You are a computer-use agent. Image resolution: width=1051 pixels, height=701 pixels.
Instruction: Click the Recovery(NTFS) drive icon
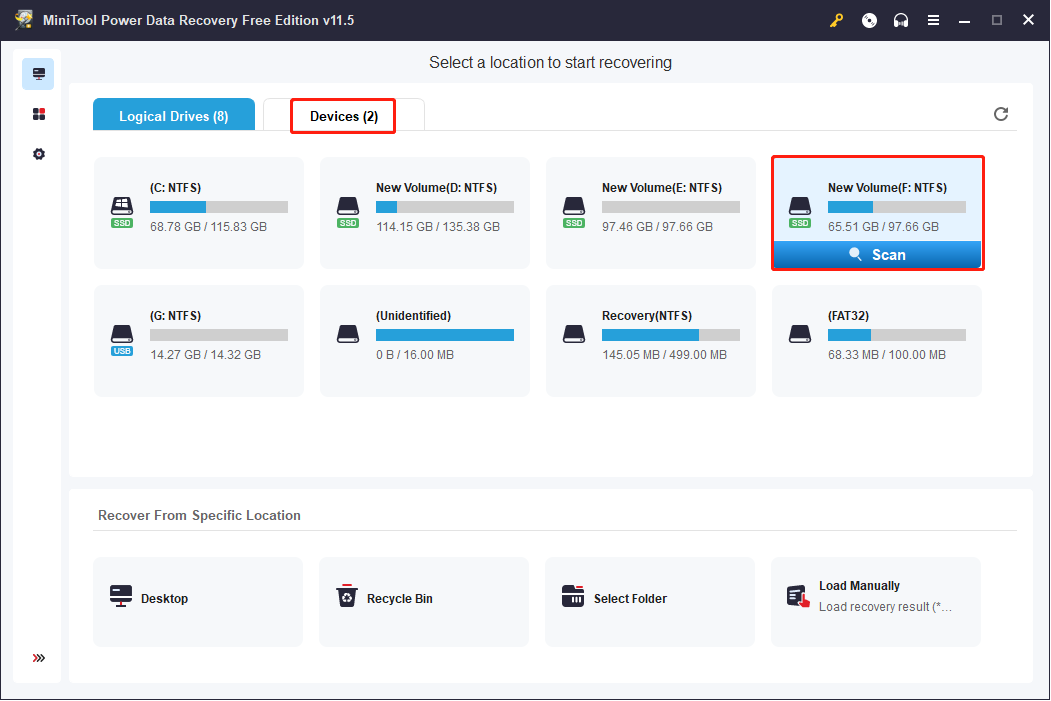tap(574, 334)
